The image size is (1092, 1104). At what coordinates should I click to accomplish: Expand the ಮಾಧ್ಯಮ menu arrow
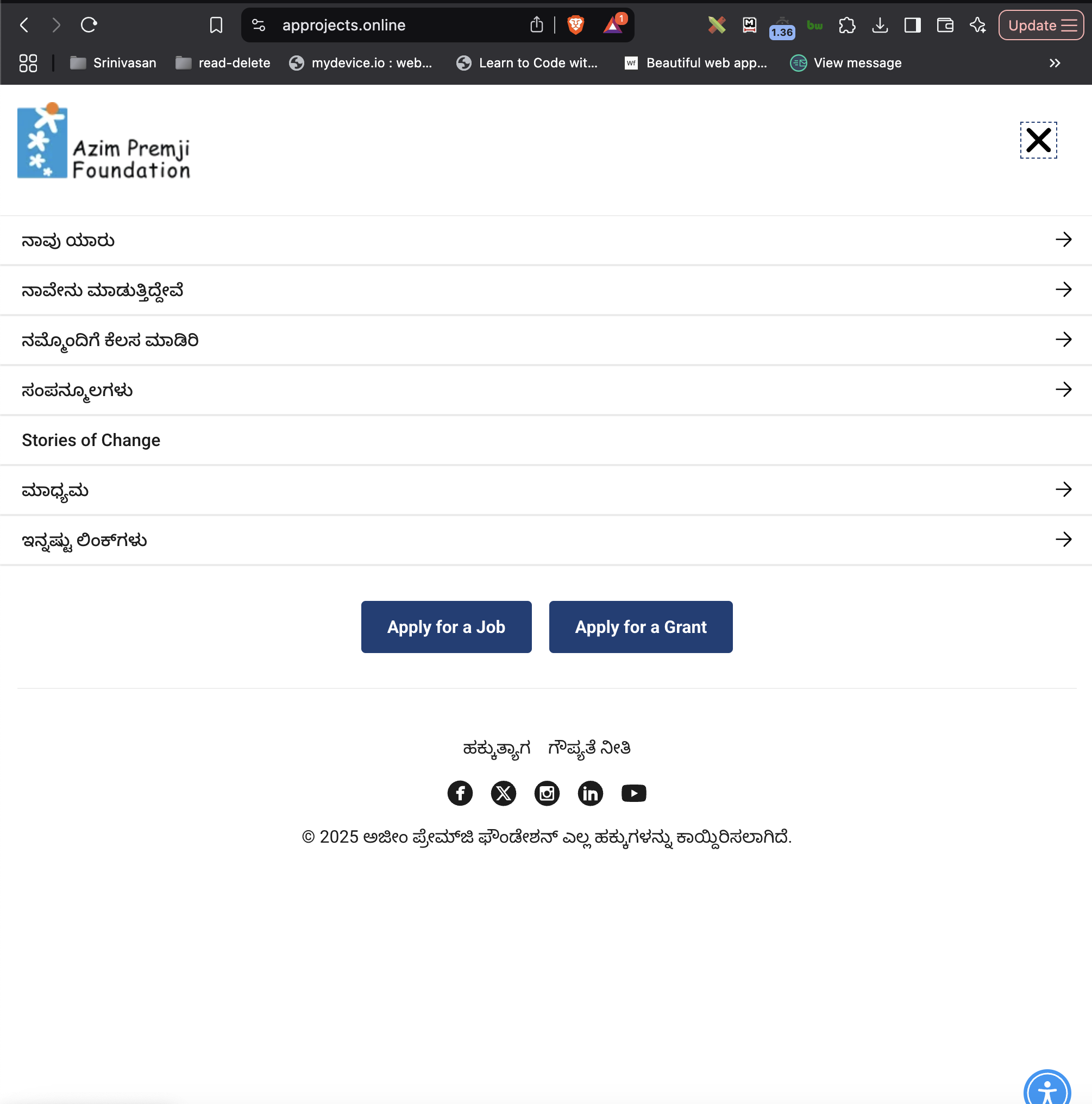(1063, 489)
